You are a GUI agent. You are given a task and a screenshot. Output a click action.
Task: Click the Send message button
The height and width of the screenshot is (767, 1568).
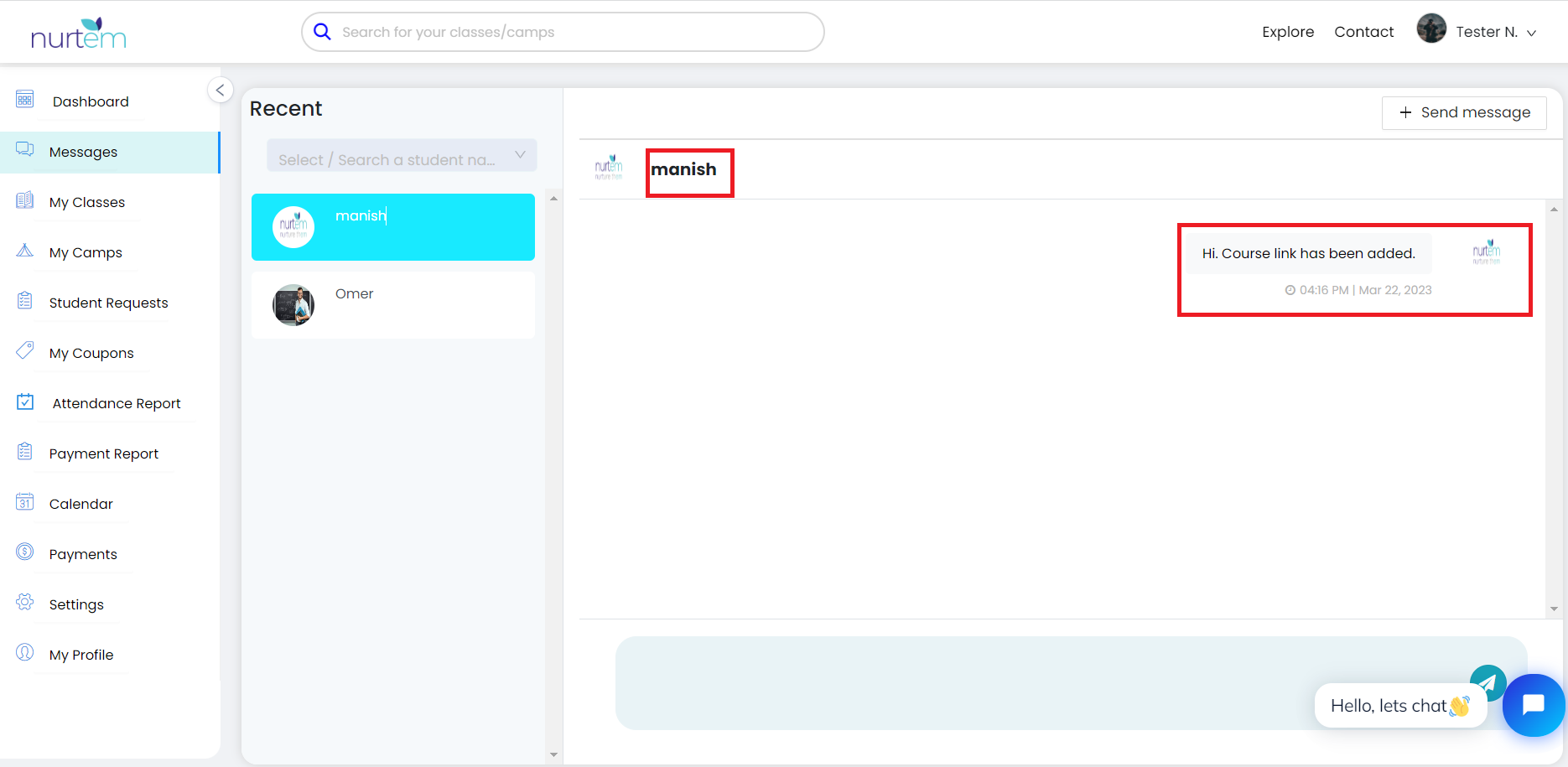click(1463, 112)
